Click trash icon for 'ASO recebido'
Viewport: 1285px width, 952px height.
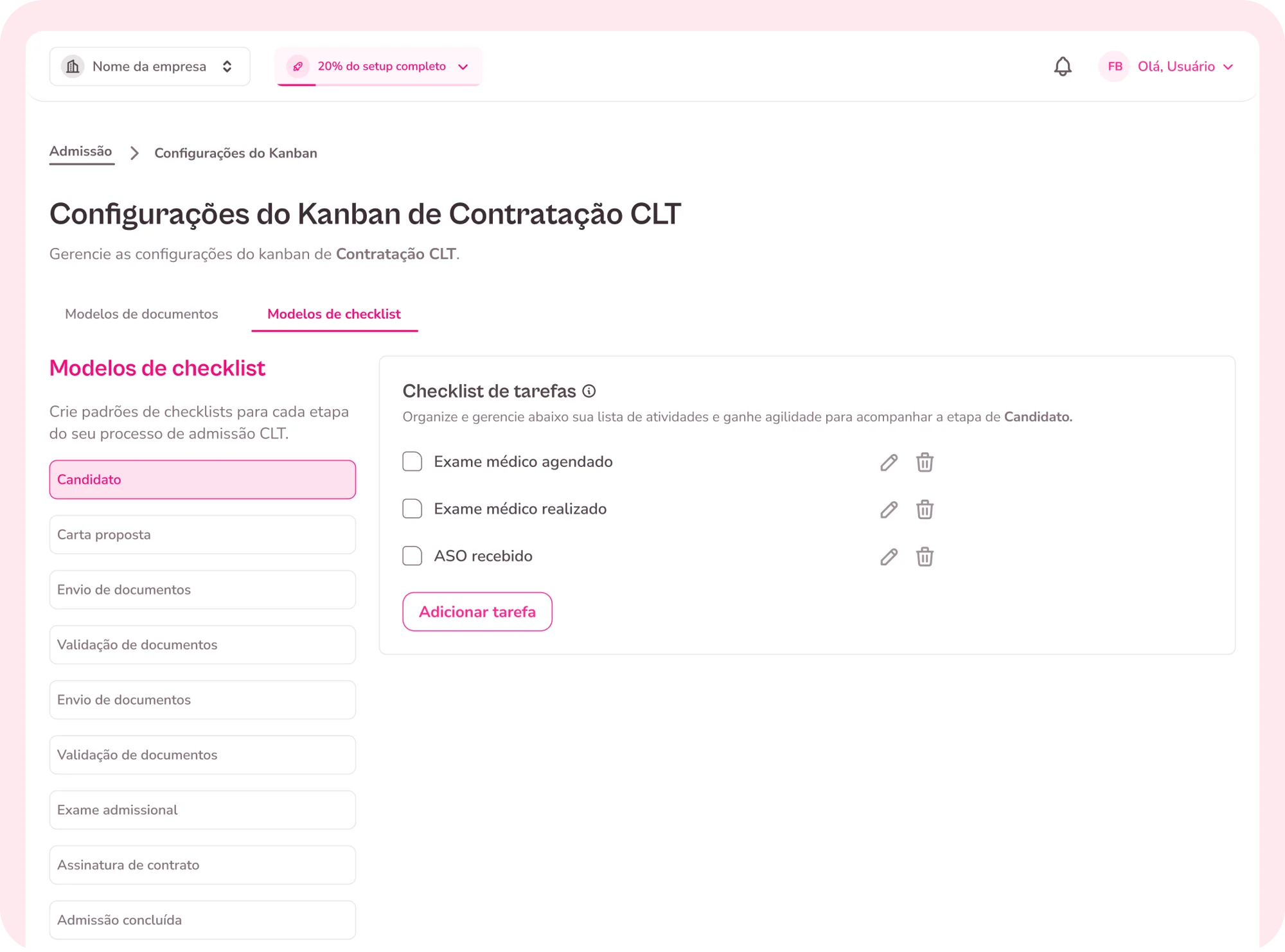925,557
